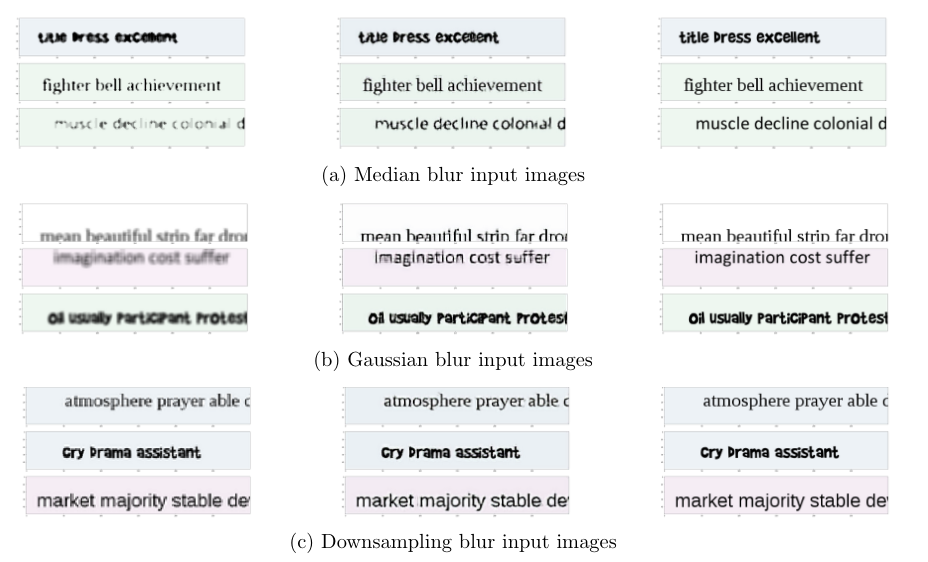Select the moderately blurred 'imagination cost suffer' image
The image size is (928, 562).
click(x=455, y=267)
